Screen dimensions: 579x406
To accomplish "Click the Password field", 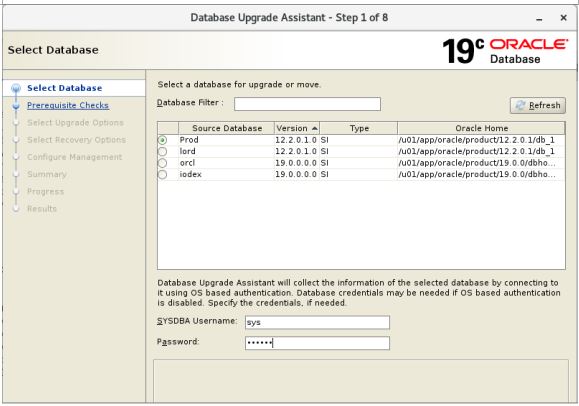I will click(x=317, y=343).
